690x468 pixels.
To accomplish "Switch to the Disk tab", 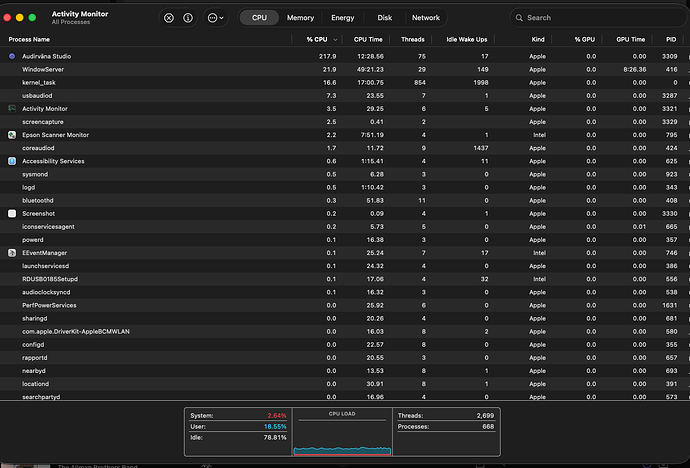I will 384,18.
